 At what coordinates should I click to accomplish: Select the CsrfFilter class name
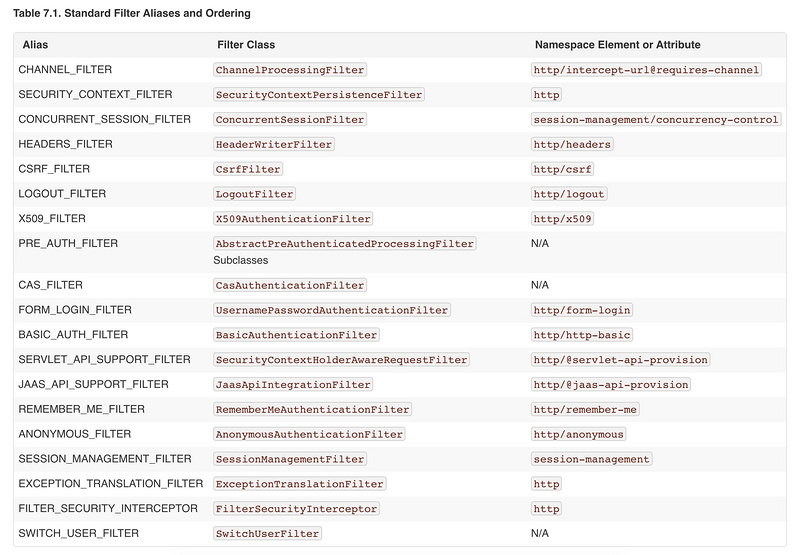coord(249,170)
